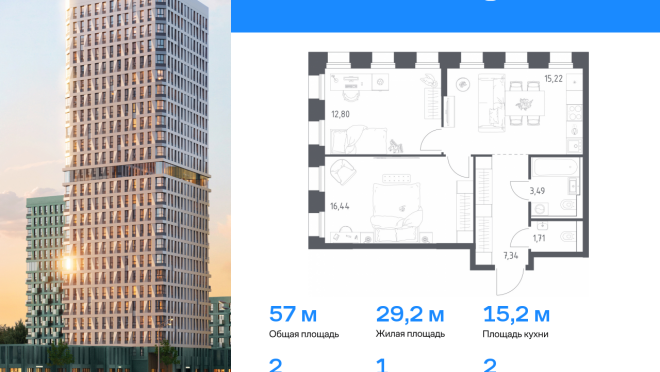Click the Жилая площадь caption
The width and height of the screenshot is (660, 372).
(x=410, y=334)
